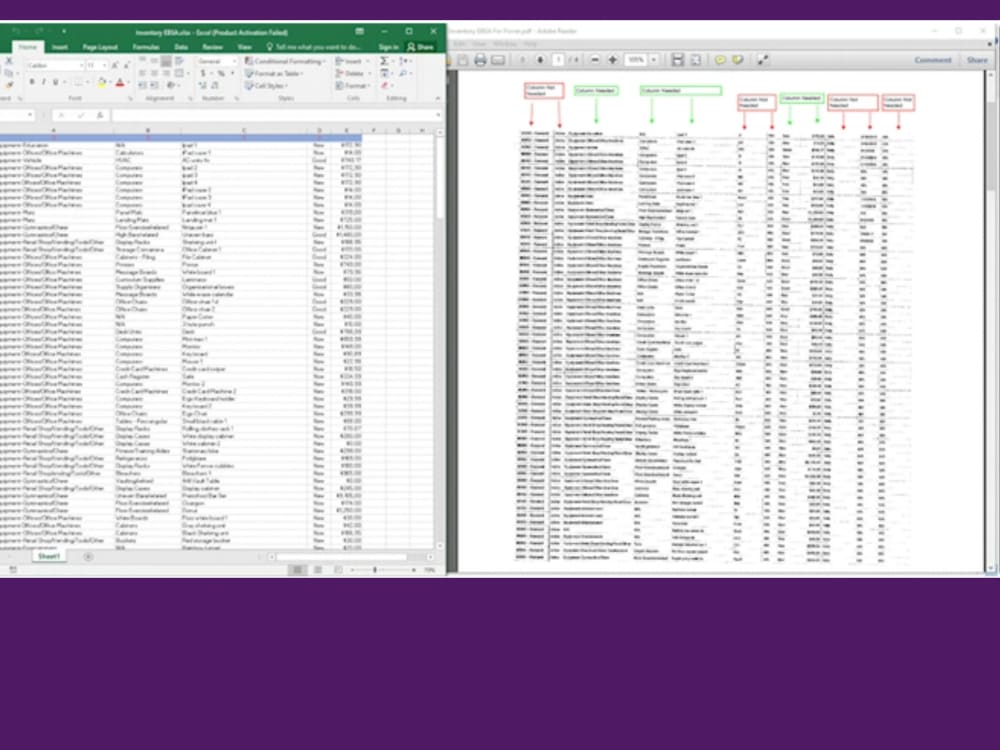1000x750 pixels.
Task: Switch to the Review tab
Action: pos(212,47)
